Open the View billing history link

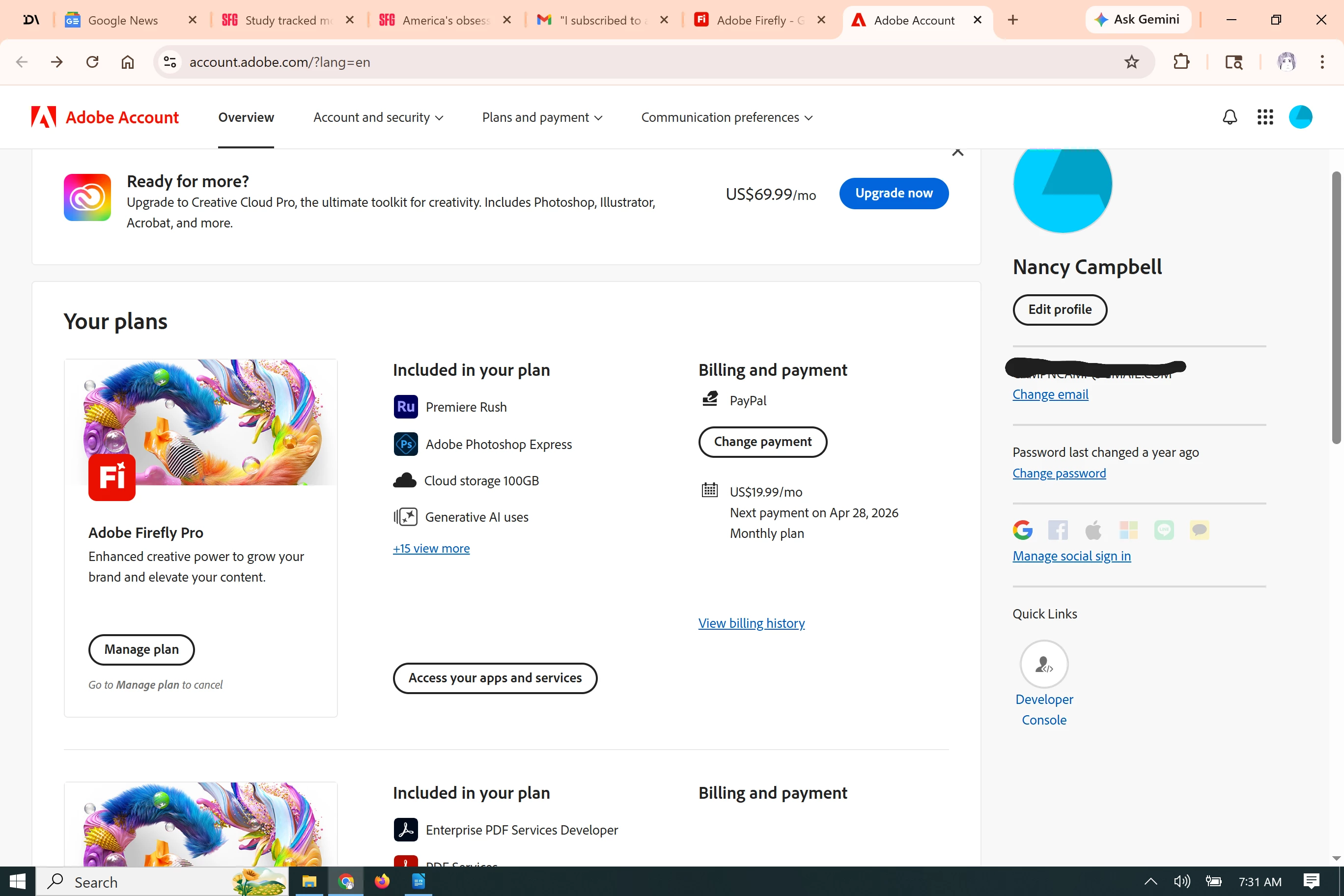[751, 623]
